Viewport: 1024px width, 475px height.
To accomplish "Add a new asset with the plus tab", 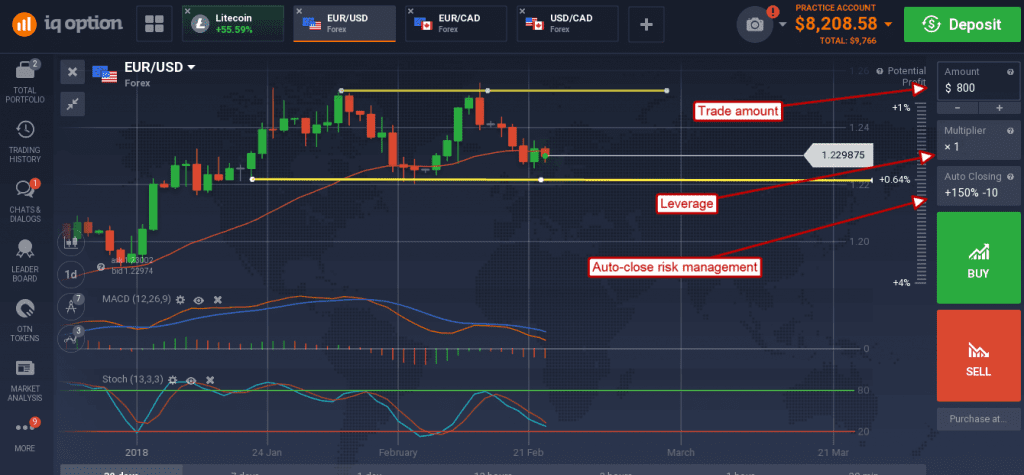I will pos(647,24).
